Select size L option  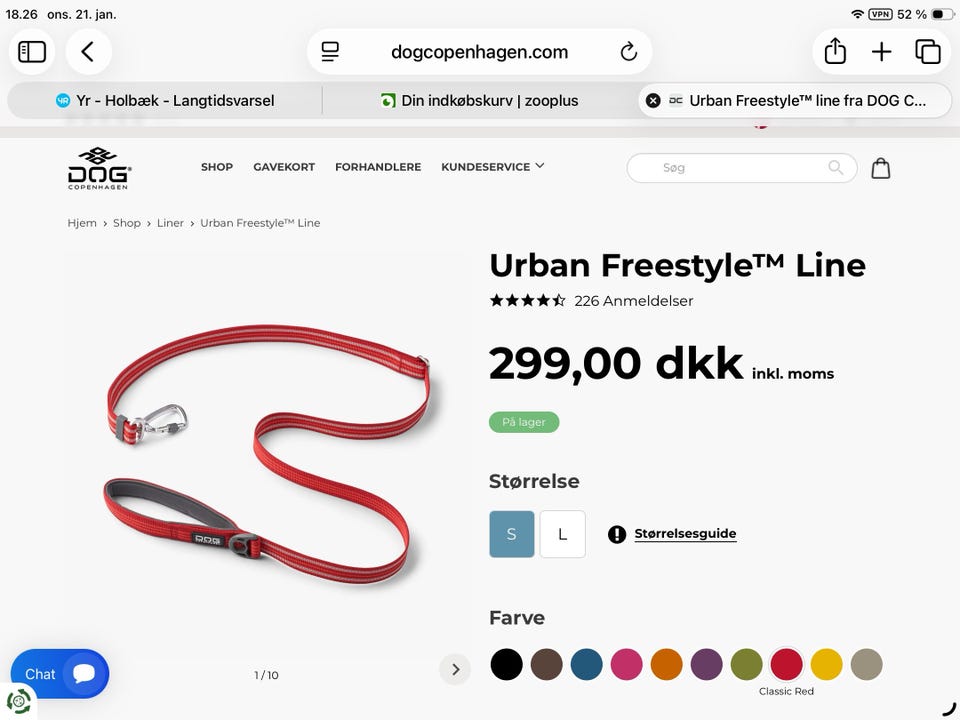click(563, 534)
